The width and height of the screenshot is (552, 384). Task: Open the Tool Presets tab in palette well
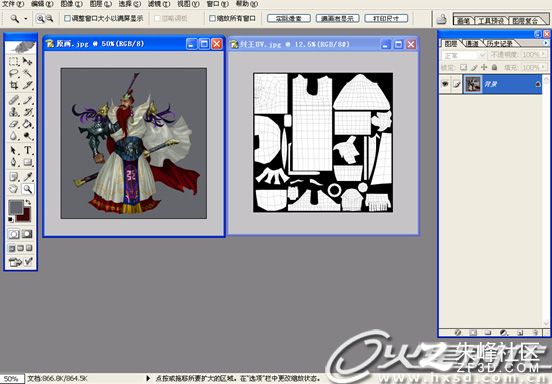[x=490, y=21]
